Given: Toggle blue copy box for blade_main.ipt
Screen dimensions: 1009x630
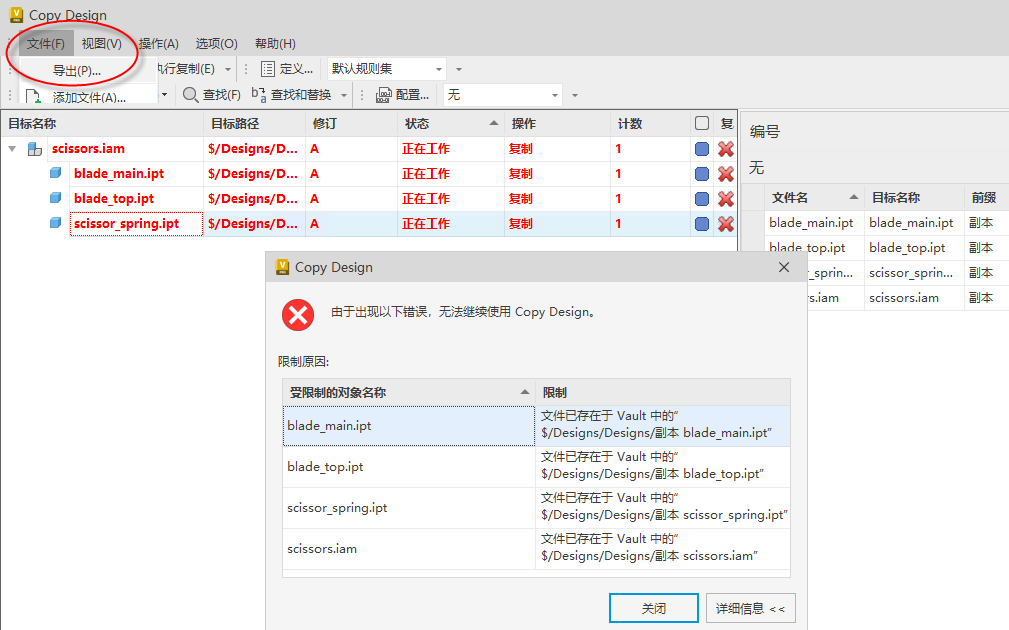Looking at the screenshot, I should (x=702, y=174).
